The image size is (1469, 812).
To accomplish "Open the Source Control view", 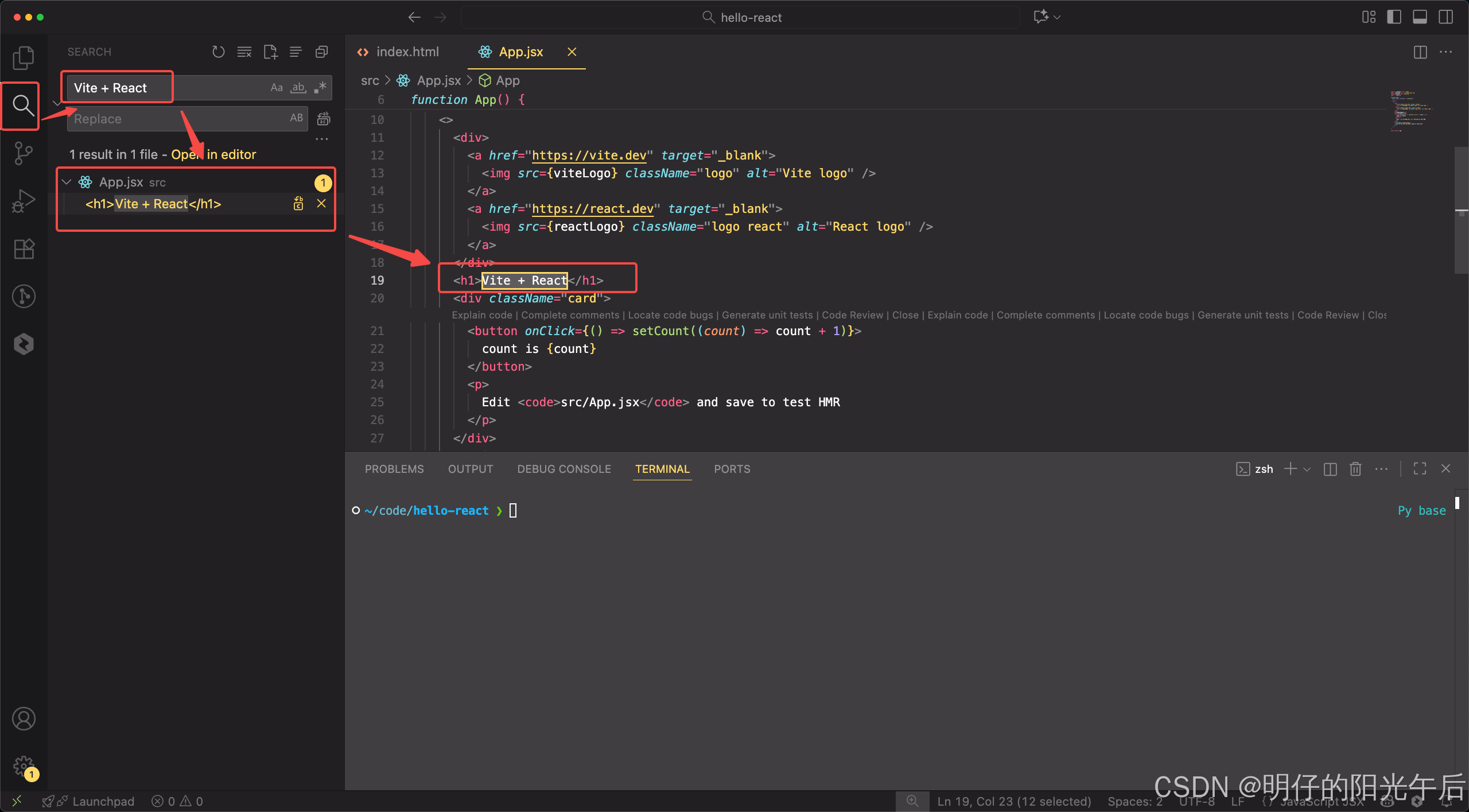I will click(23, 153).
